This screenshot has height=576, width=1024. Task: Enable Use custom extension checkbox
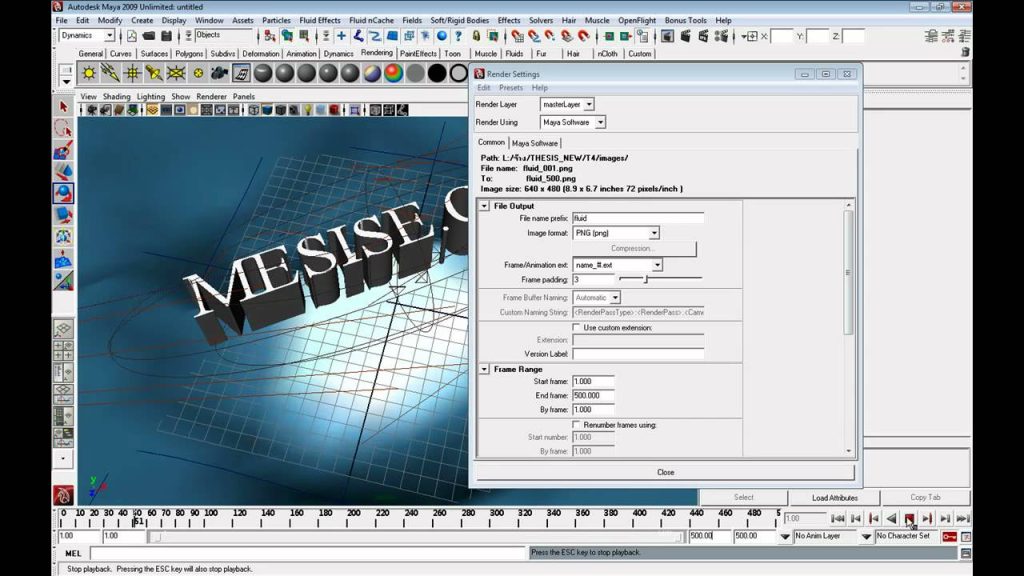click(577, 327)
